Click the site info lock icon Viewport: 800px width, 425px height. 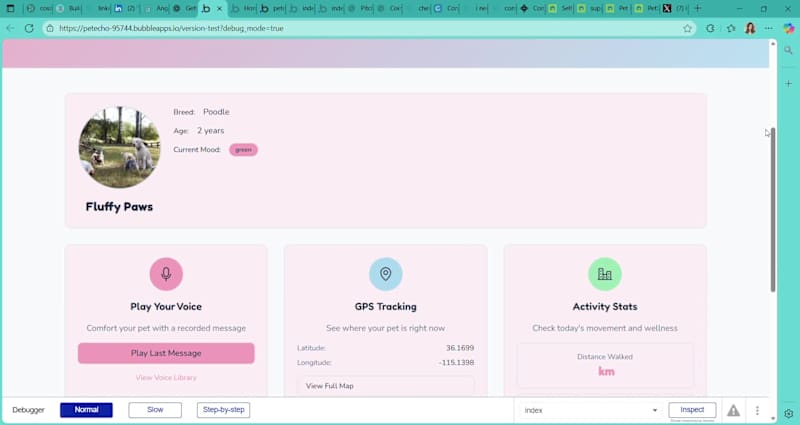coord(50,29)
